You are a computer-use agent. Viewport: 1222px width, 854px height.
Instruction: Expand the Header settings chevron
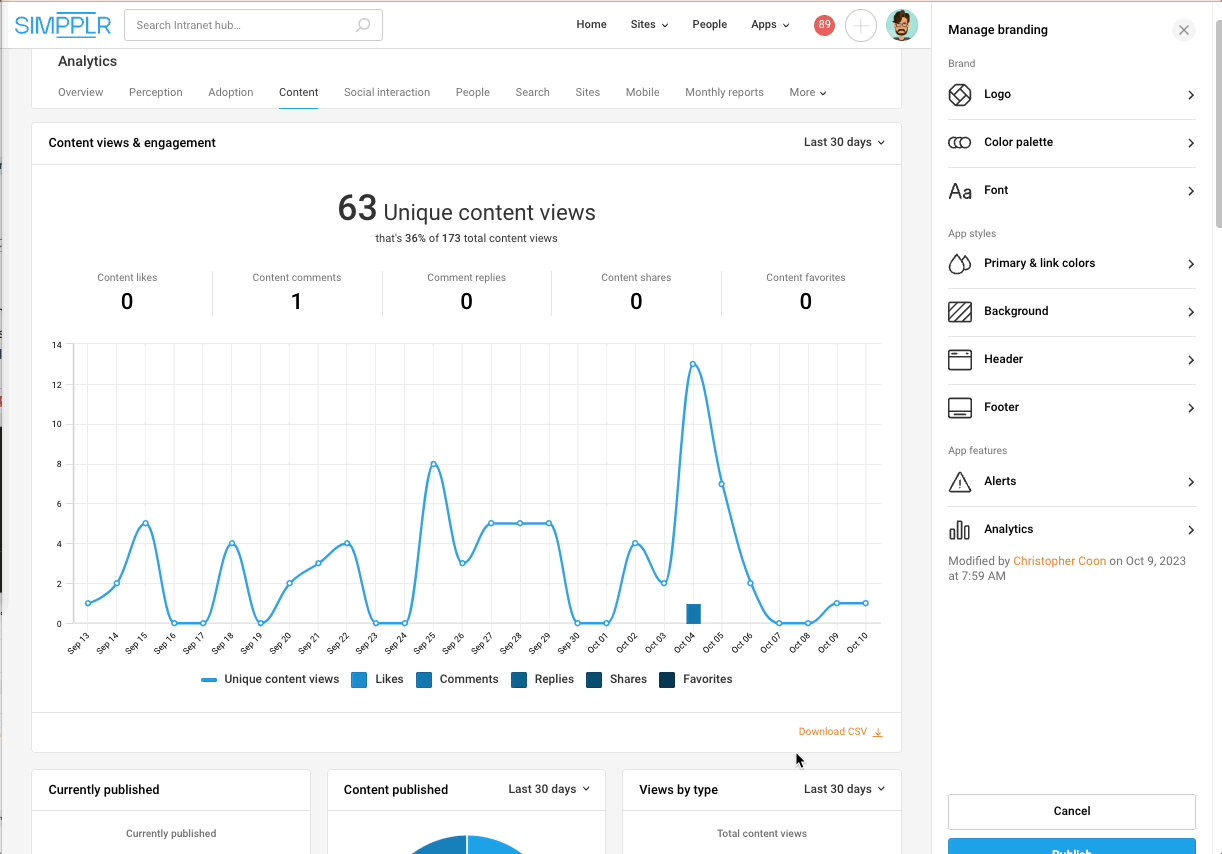(1191, 360)
